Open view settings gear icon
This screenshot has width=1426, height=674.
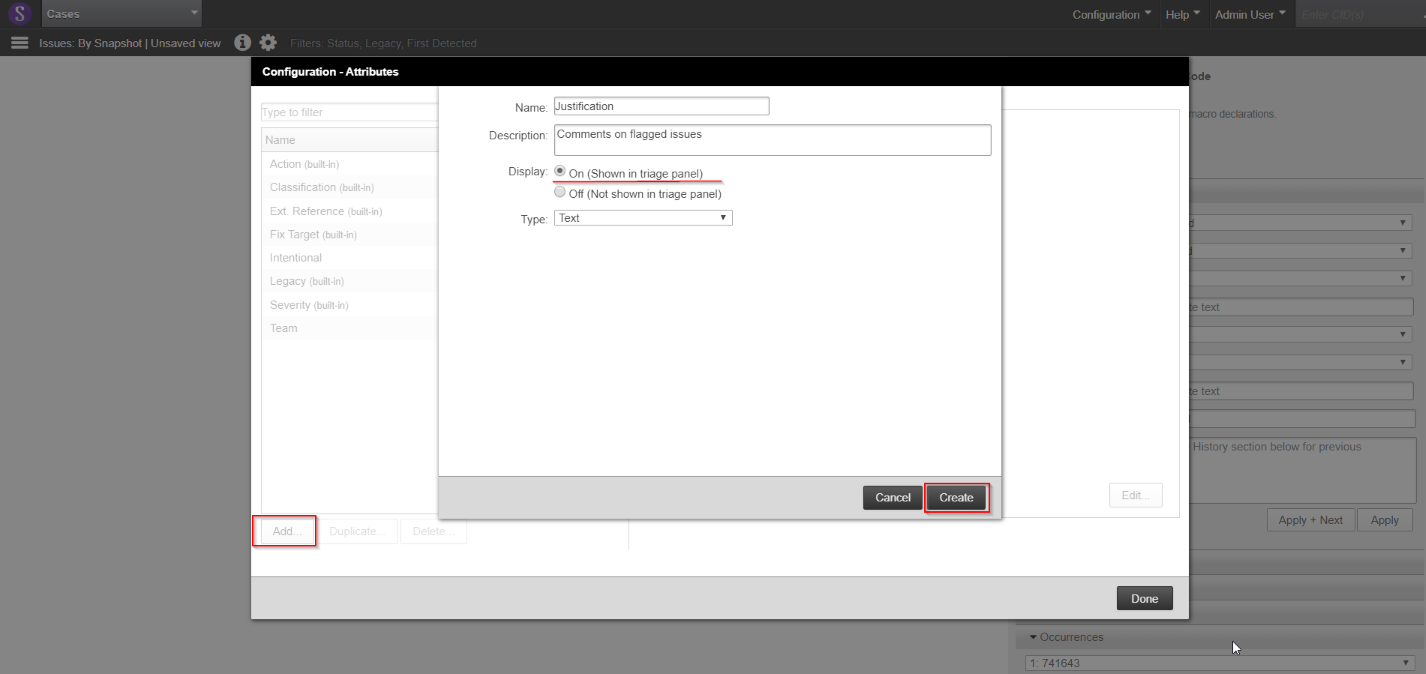268,43
